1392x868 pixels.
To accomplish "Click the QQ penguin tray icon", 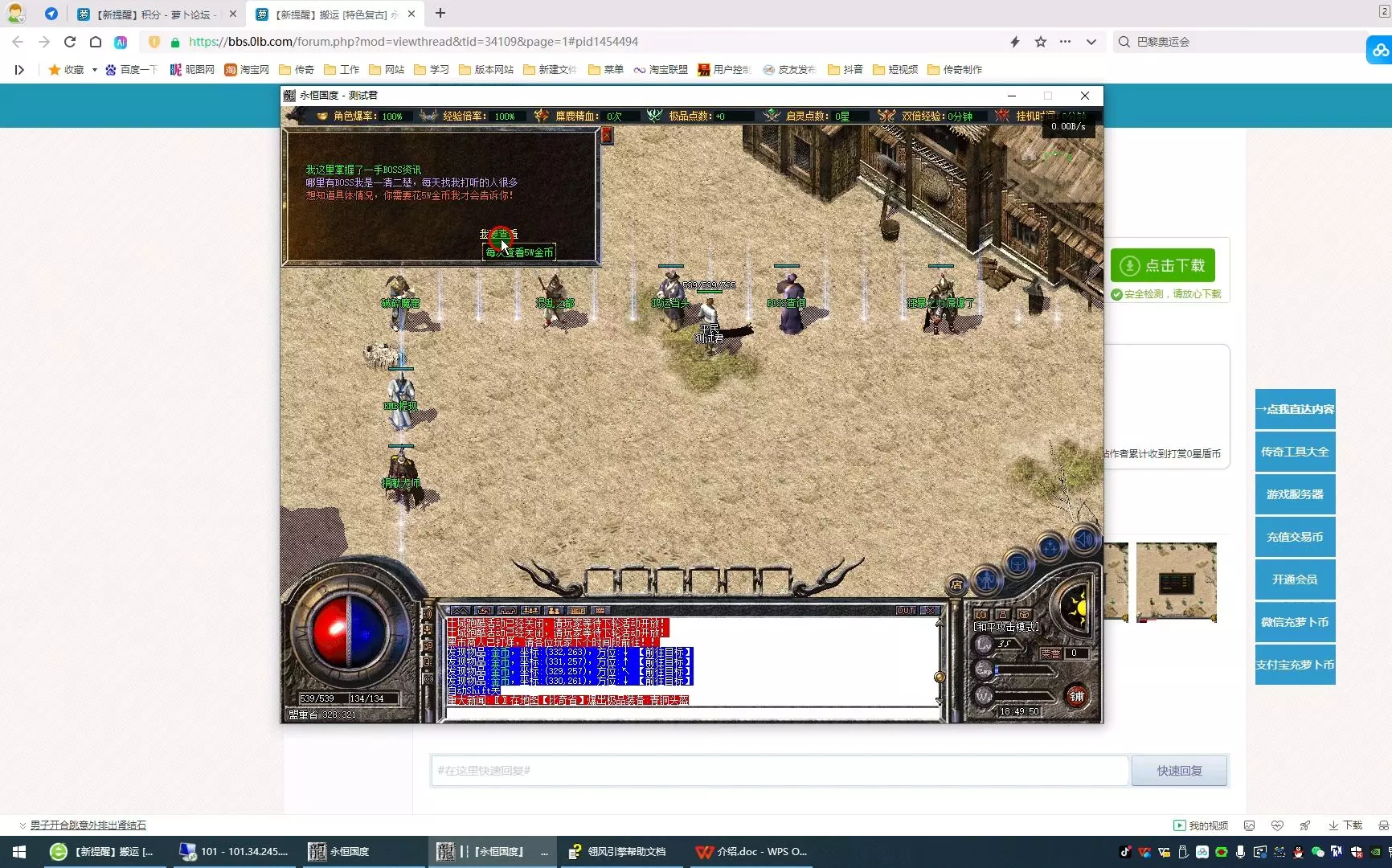I will [1299, 852].
